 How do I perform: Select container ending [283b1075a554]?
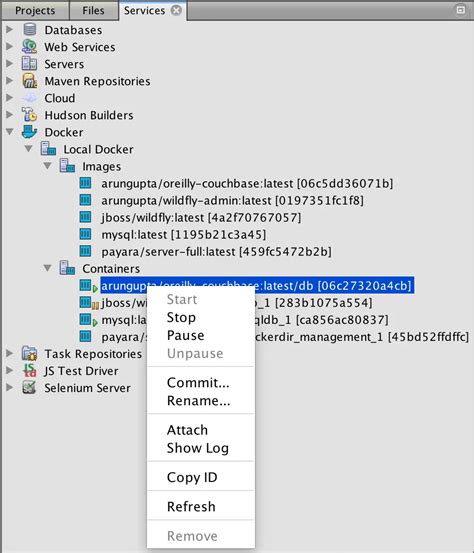(x=313, y=303)
